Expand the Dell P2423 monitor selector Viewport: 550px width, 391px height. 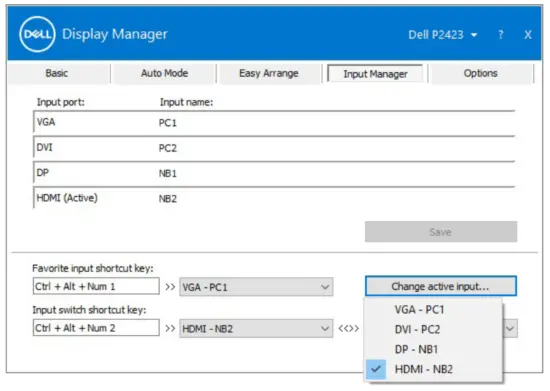tap(443, 34)
